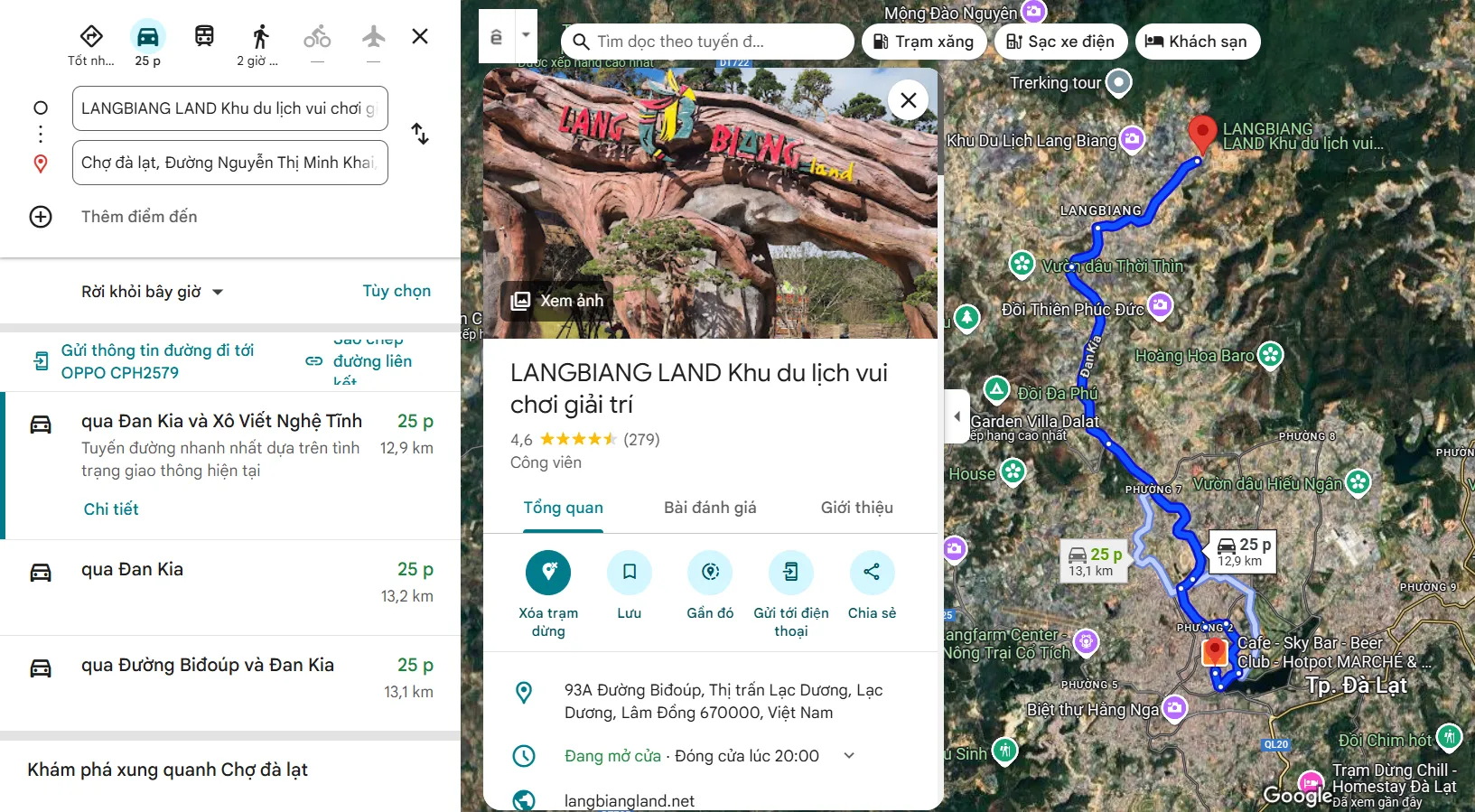The image size is (1475, 812).
Task: Save place with the Lưu bookmark icon
Action: pyautogui.click(x=630, y=572)
